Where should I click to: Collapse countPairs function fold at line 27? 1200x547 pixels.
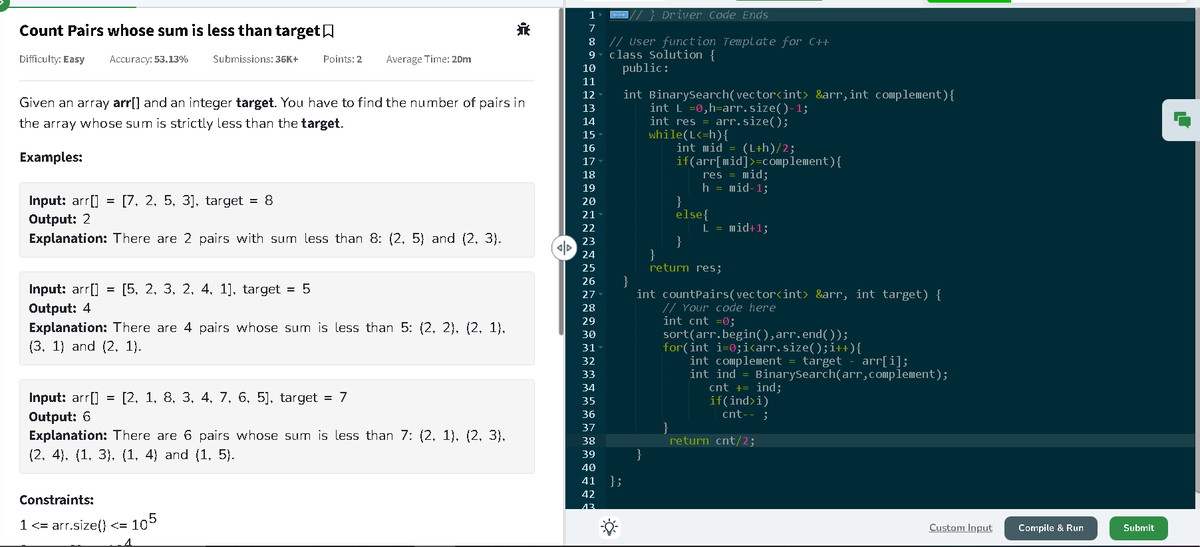tap(603, 295)
